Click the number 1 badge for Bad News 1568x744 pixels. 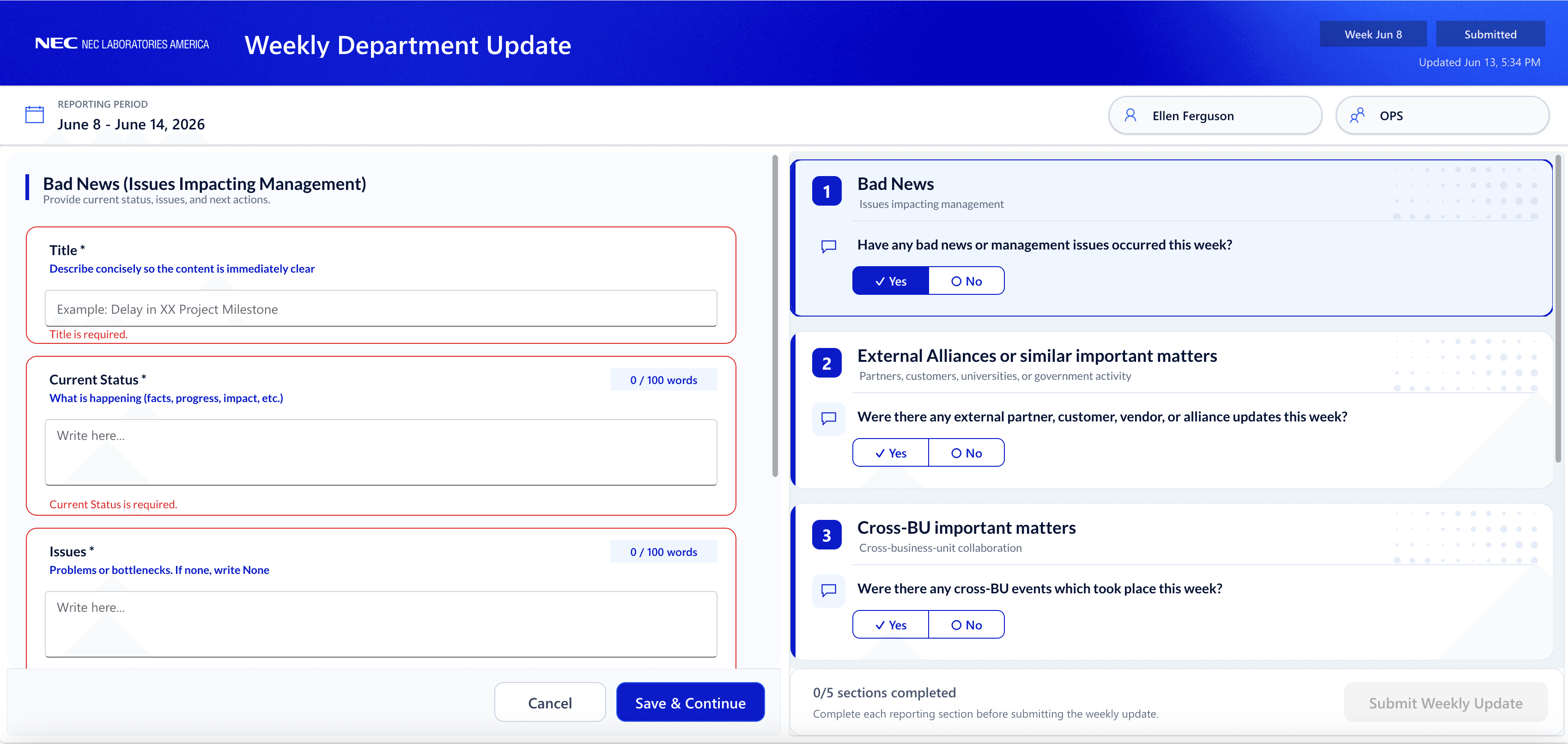pyautogui.click(x=827, y=191)
